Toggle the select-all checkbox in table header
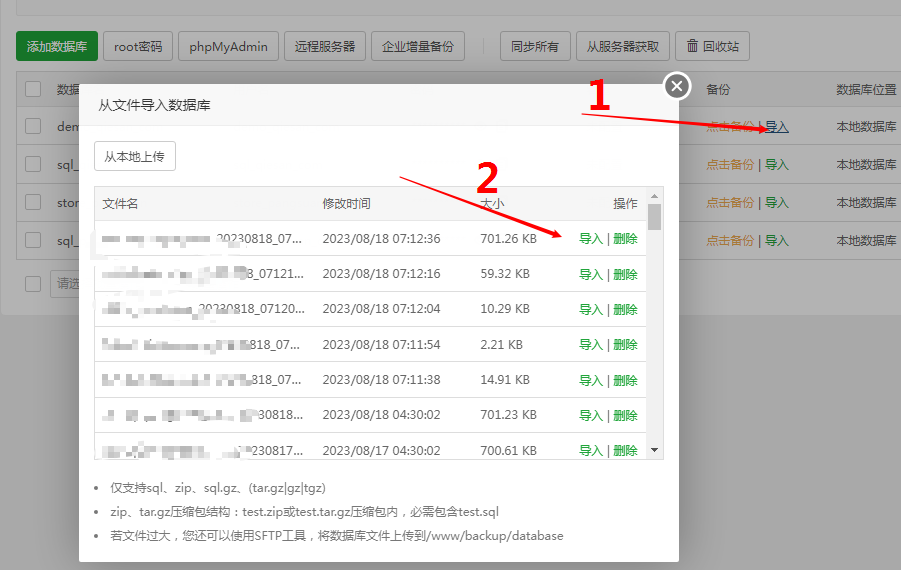Viewport: 901px width, 570px height. (33, 89)
